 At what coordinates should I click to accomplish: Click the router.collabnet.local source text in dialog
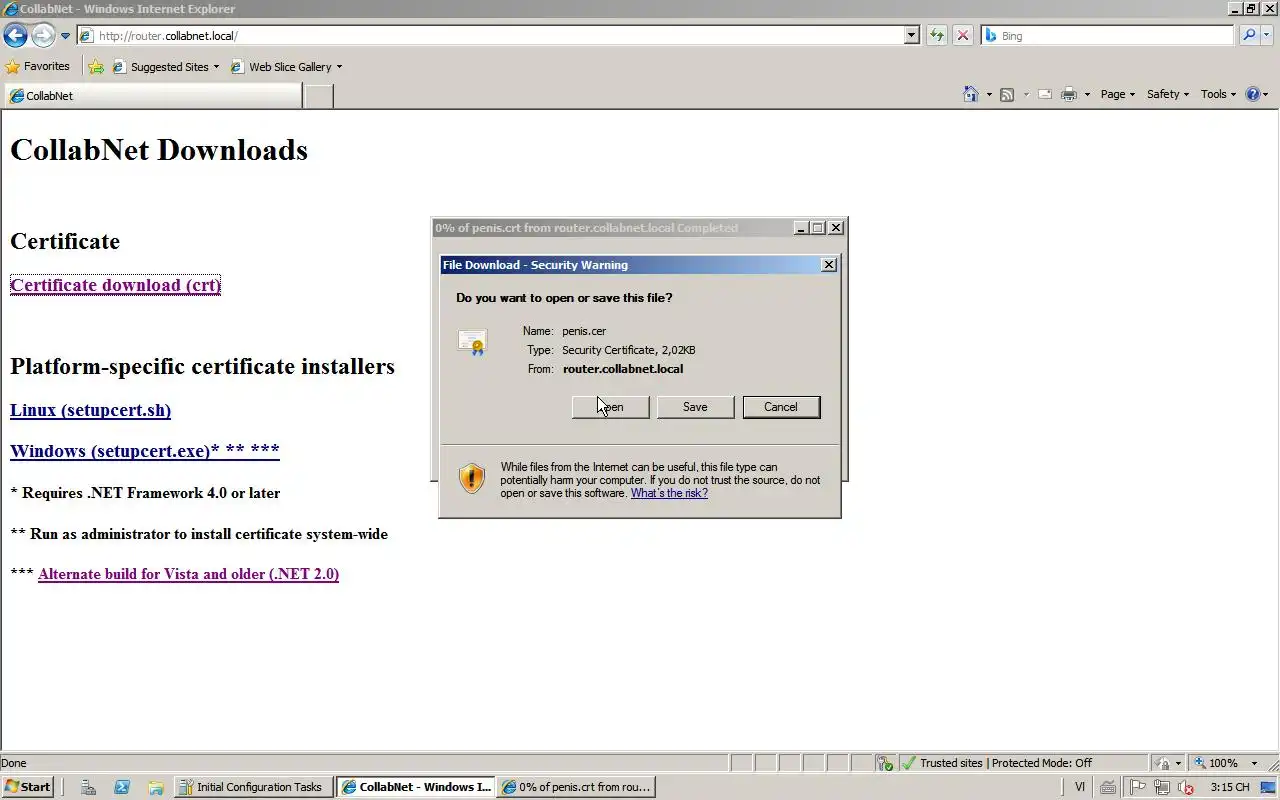pyautogui.click(x=623, y=369)
